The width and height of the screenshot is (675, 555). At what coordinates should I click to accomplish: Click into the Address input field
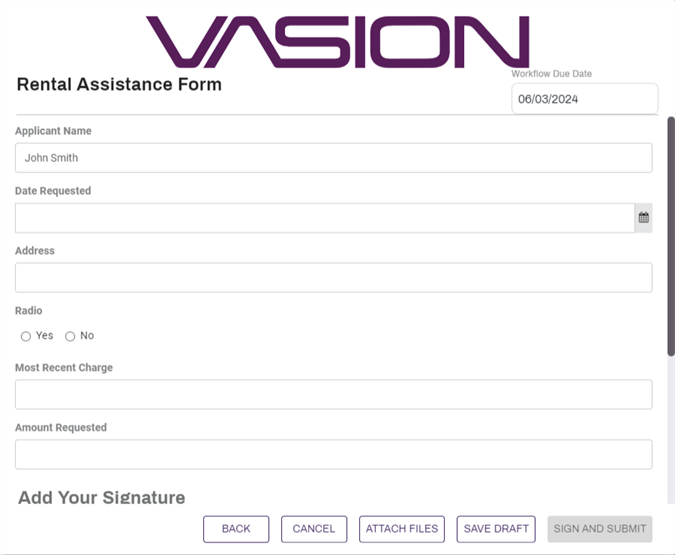[x=334, y=278]
